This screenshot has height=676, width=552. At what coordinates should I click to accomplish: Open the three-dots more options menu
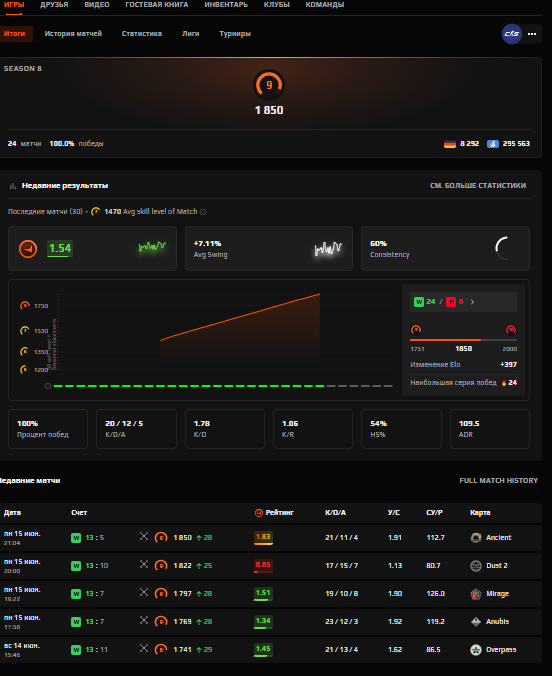coord(532,34)
